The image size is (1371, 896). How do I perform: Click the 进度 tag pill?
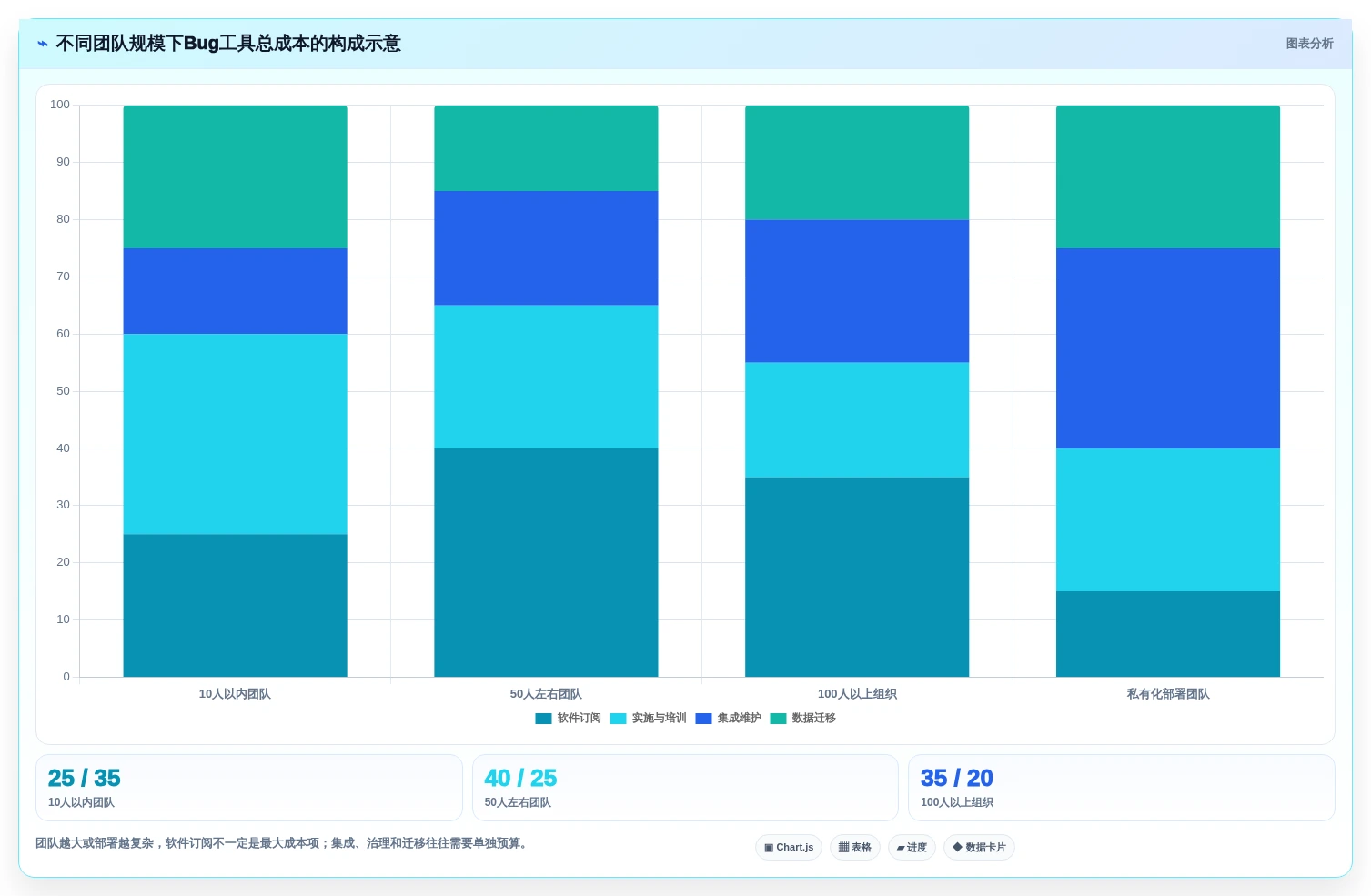click(912, 848)
